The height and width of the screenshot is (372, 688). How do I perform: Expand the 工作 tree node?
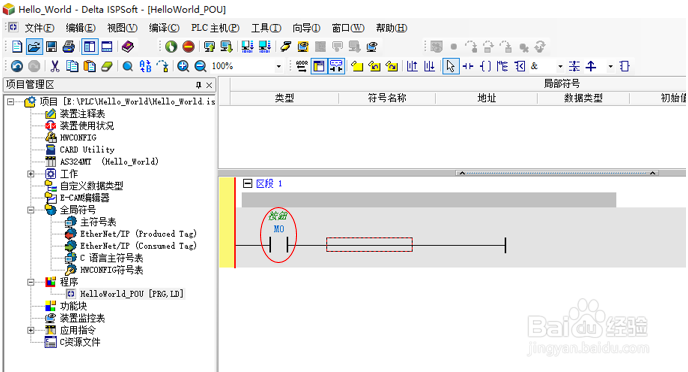(x=30, y=174)
